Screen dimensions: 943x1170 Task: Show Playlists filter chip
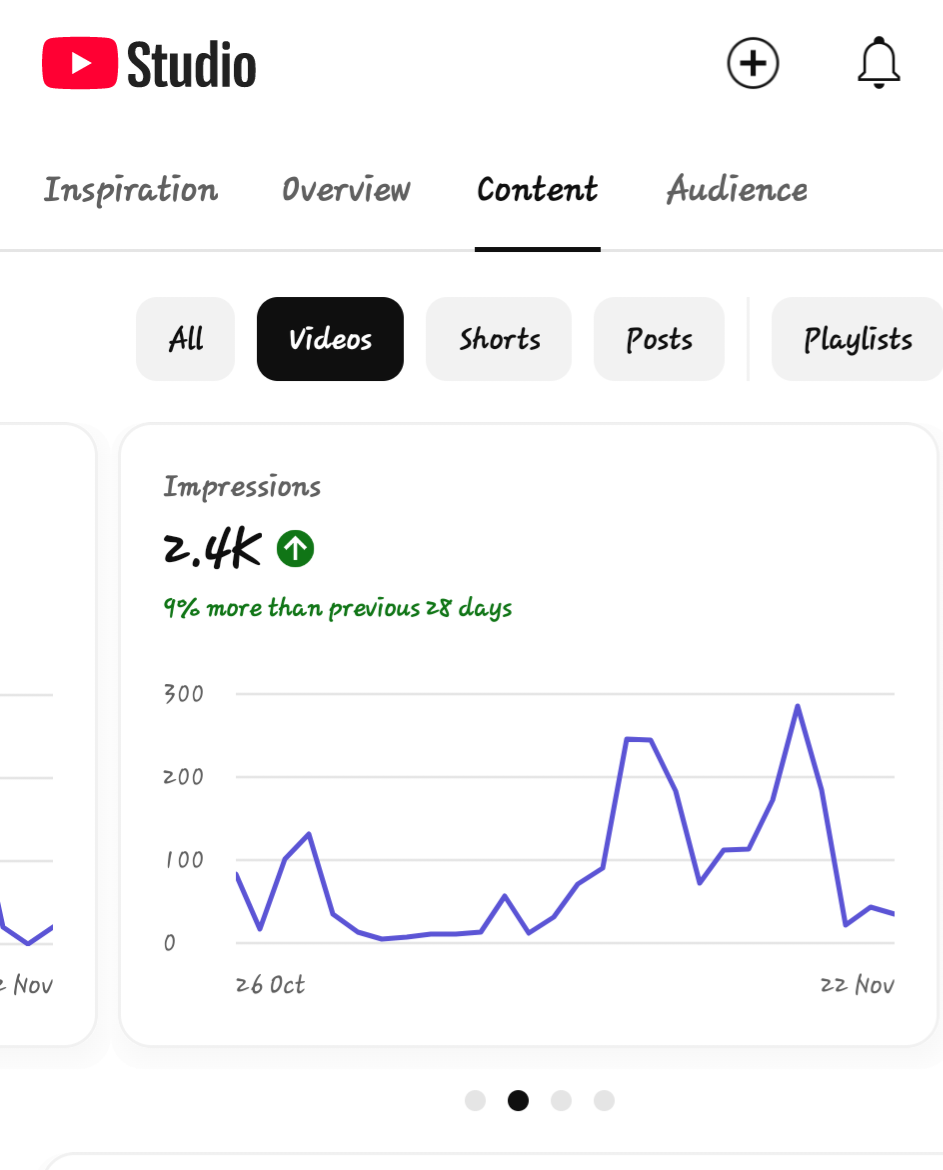[857, 339]
